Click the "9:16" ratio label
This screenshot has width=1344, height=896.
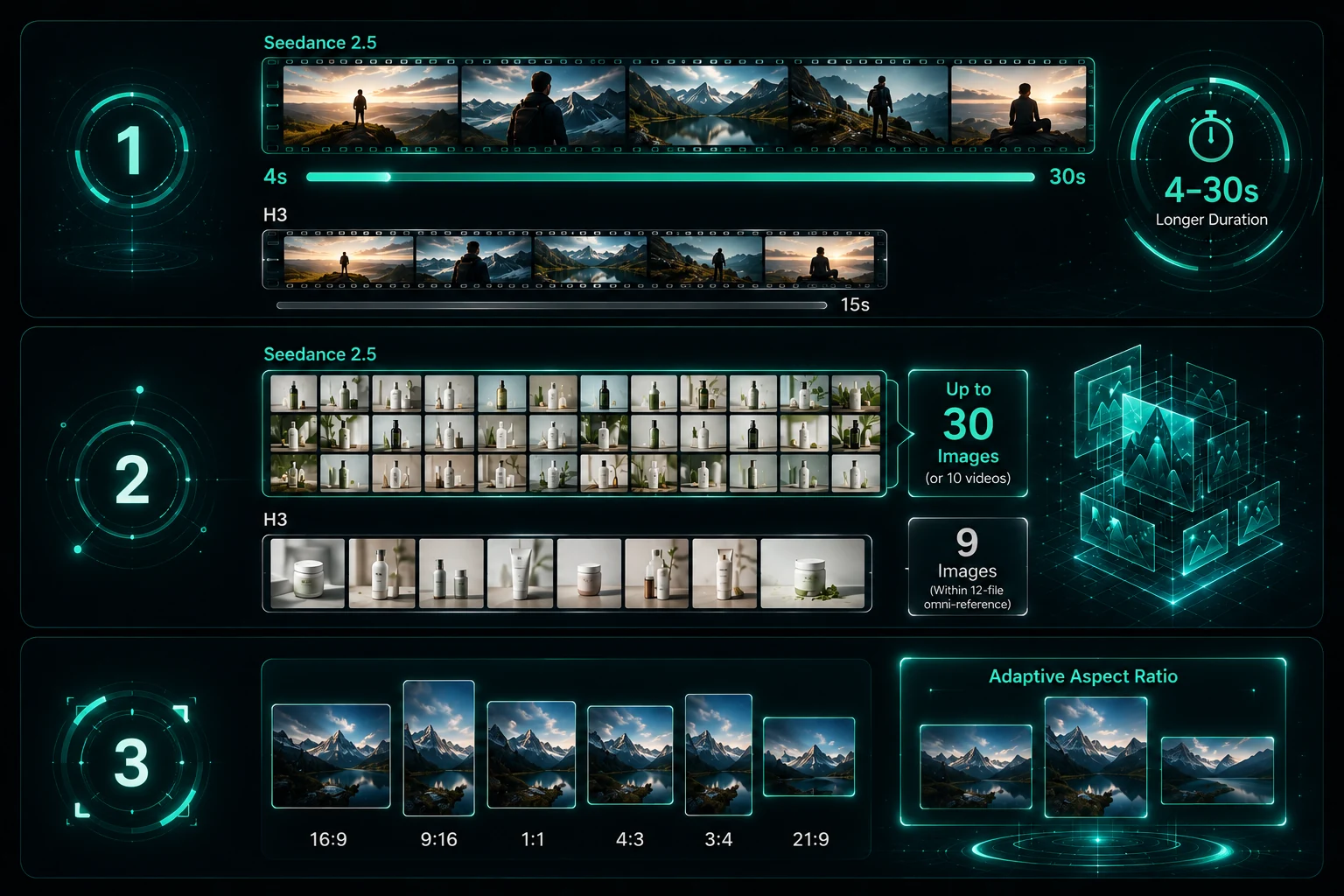(x=439, y=840)
